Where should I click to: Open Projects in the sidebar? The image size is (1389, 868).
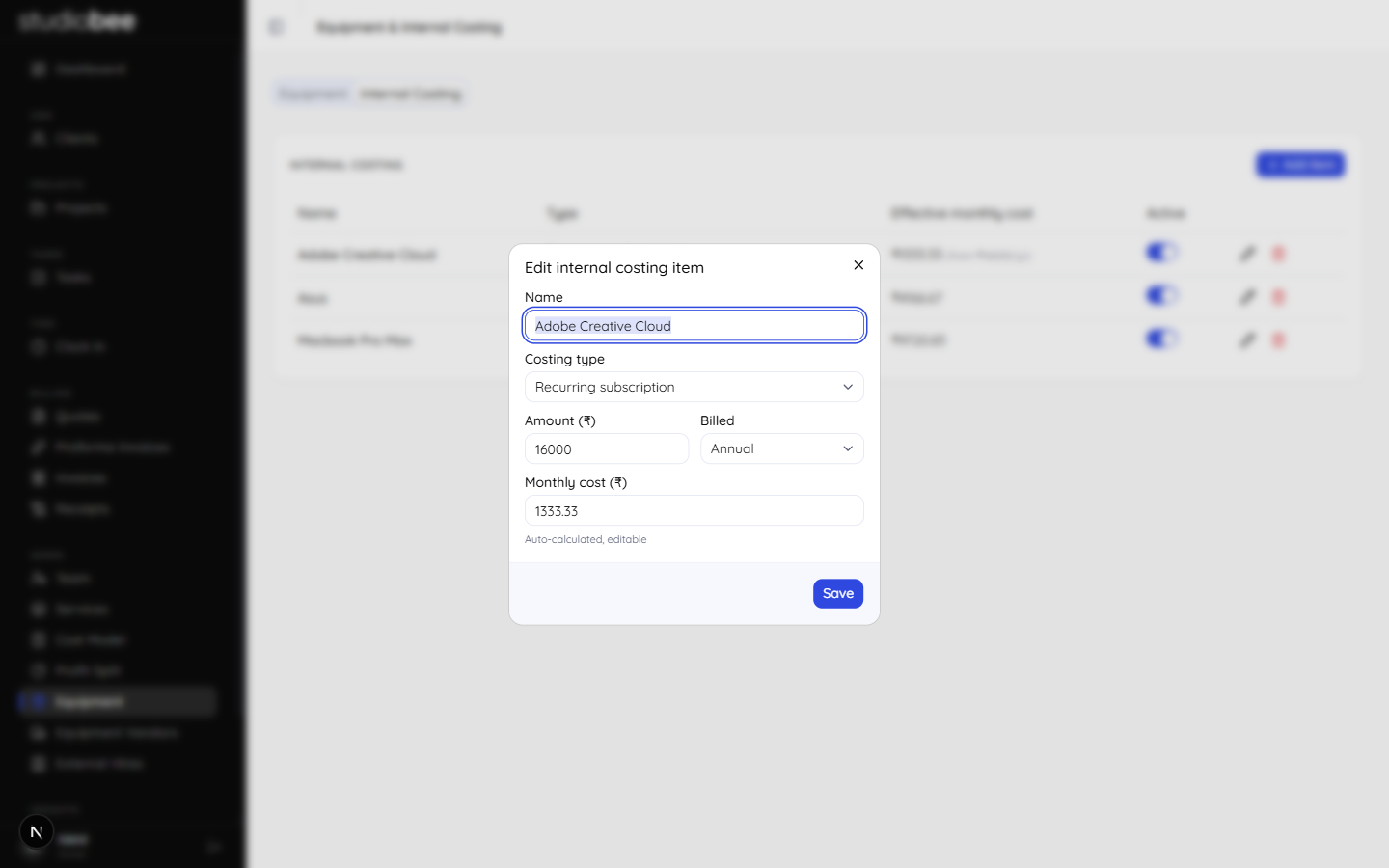[116, 208]
